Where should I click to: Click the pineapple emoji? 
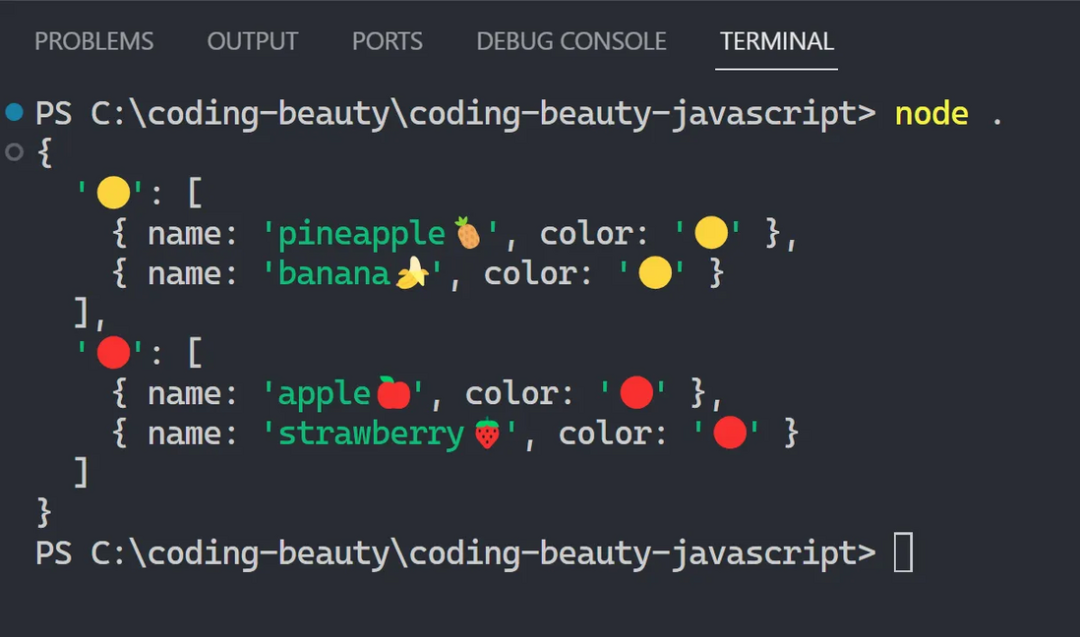468,233
